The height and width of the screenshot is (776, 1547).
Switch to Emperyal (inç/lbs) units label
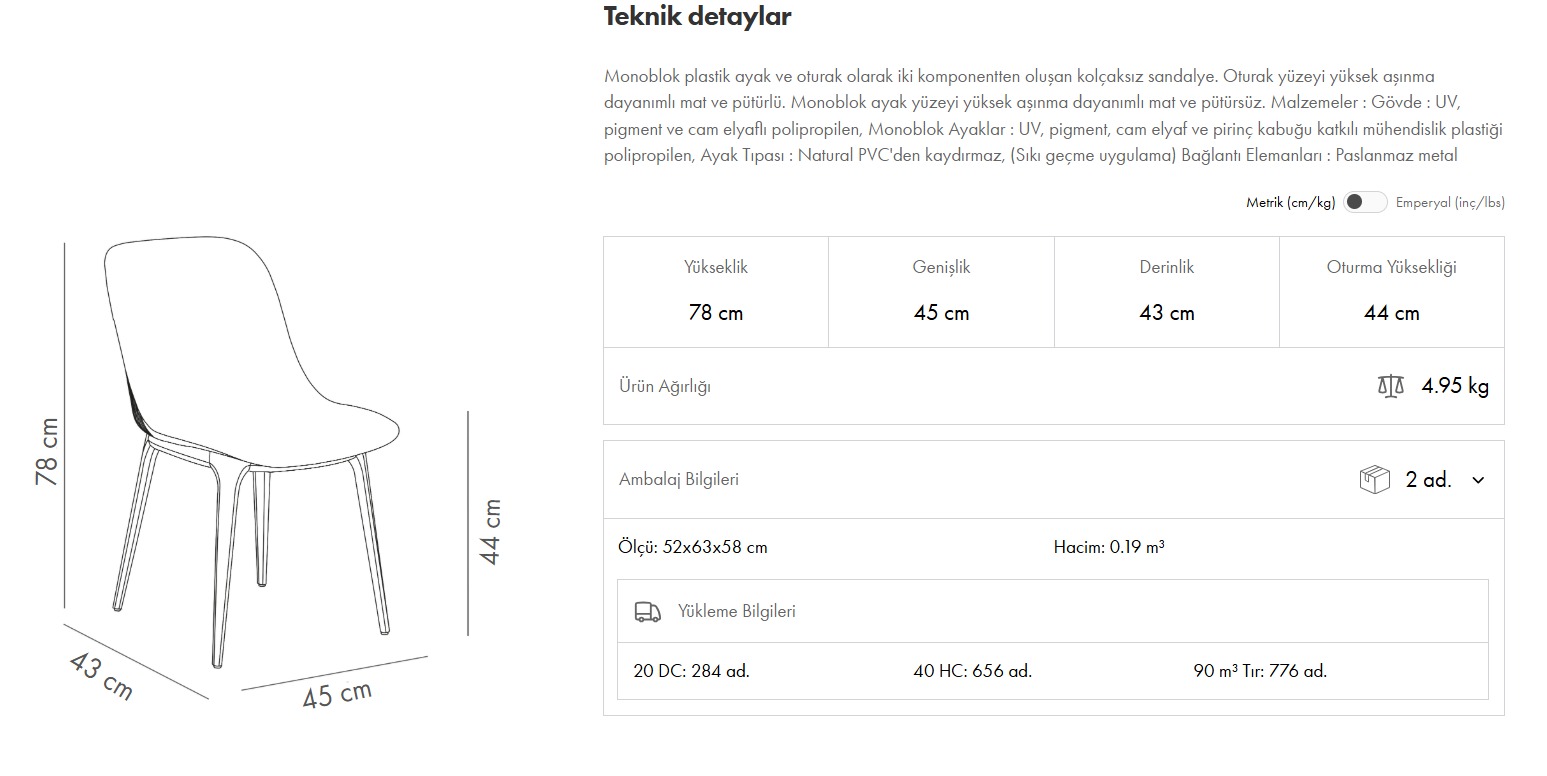tap(1450, 202)
